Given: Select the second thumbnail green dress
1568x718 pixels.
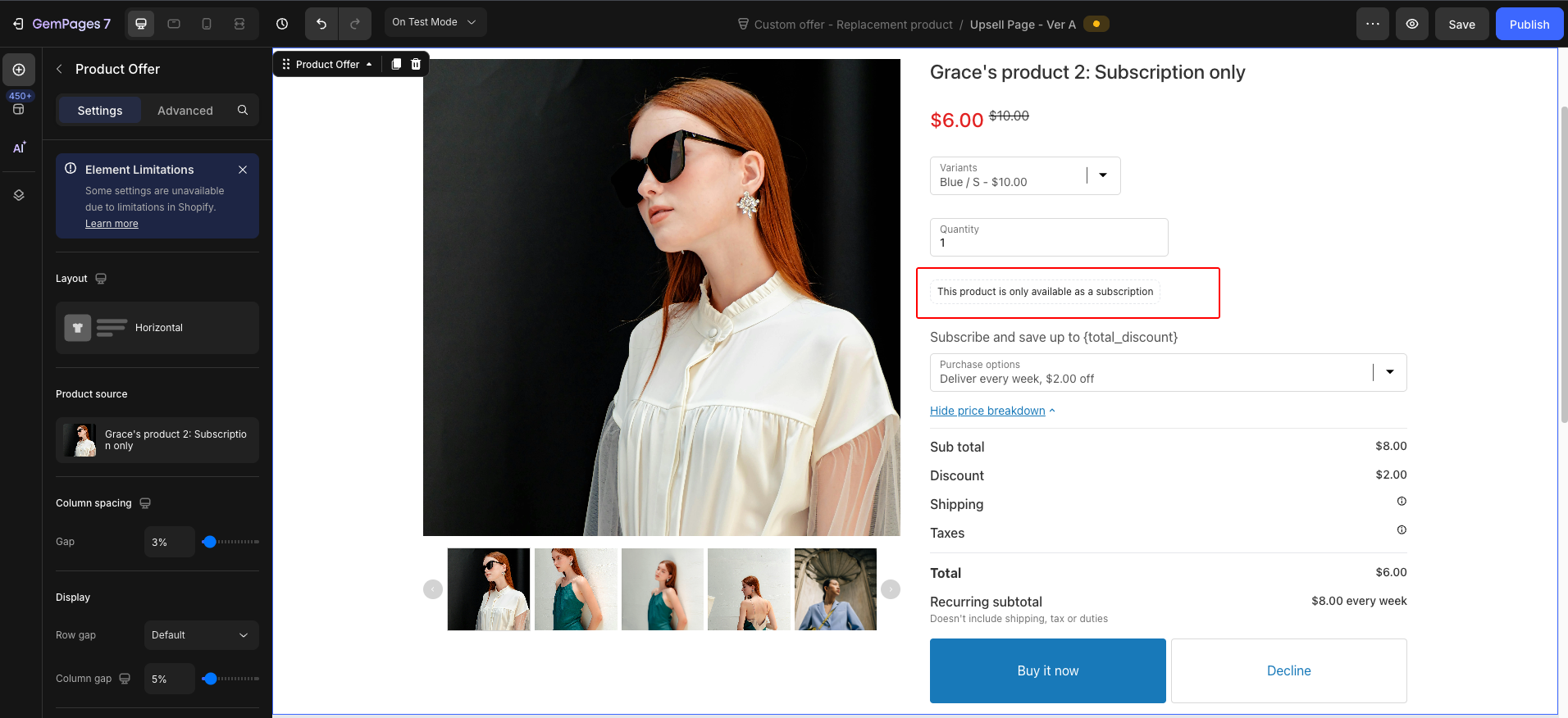Looking at the screenshot, I should click(x=576, y=589).
